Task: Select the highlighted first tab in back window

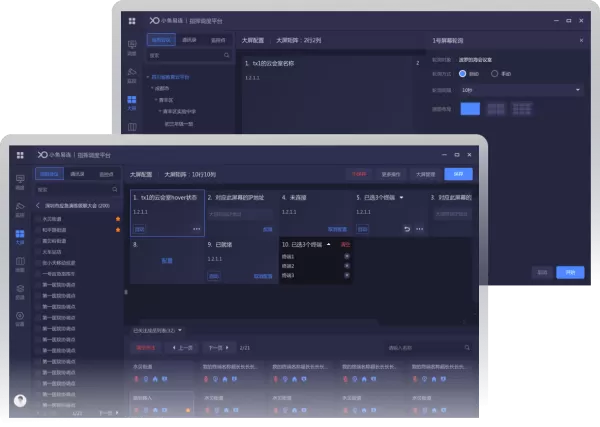Action: [161, 40]
